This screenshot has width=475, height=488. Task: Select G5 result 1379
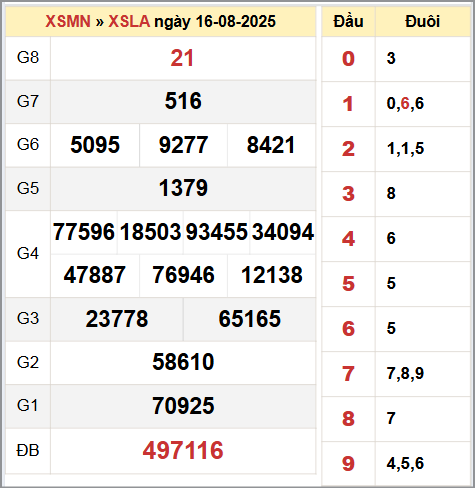[183, 188]
